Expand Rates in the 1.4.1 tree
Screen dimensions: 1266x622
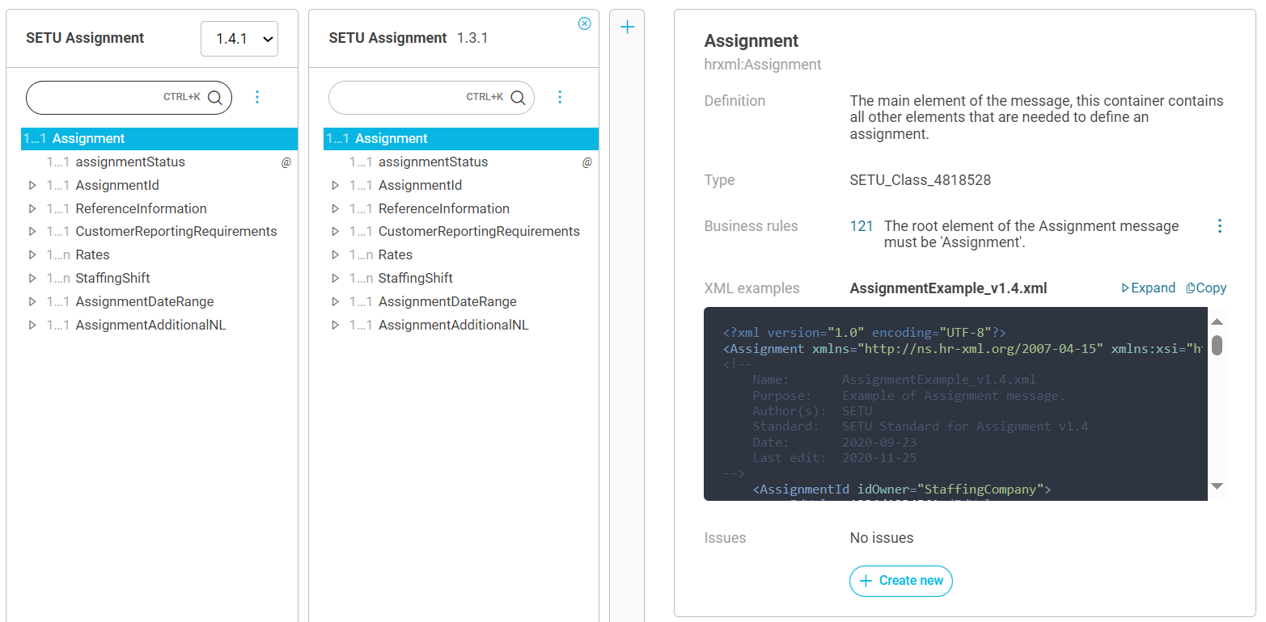(x=33, y=255)
